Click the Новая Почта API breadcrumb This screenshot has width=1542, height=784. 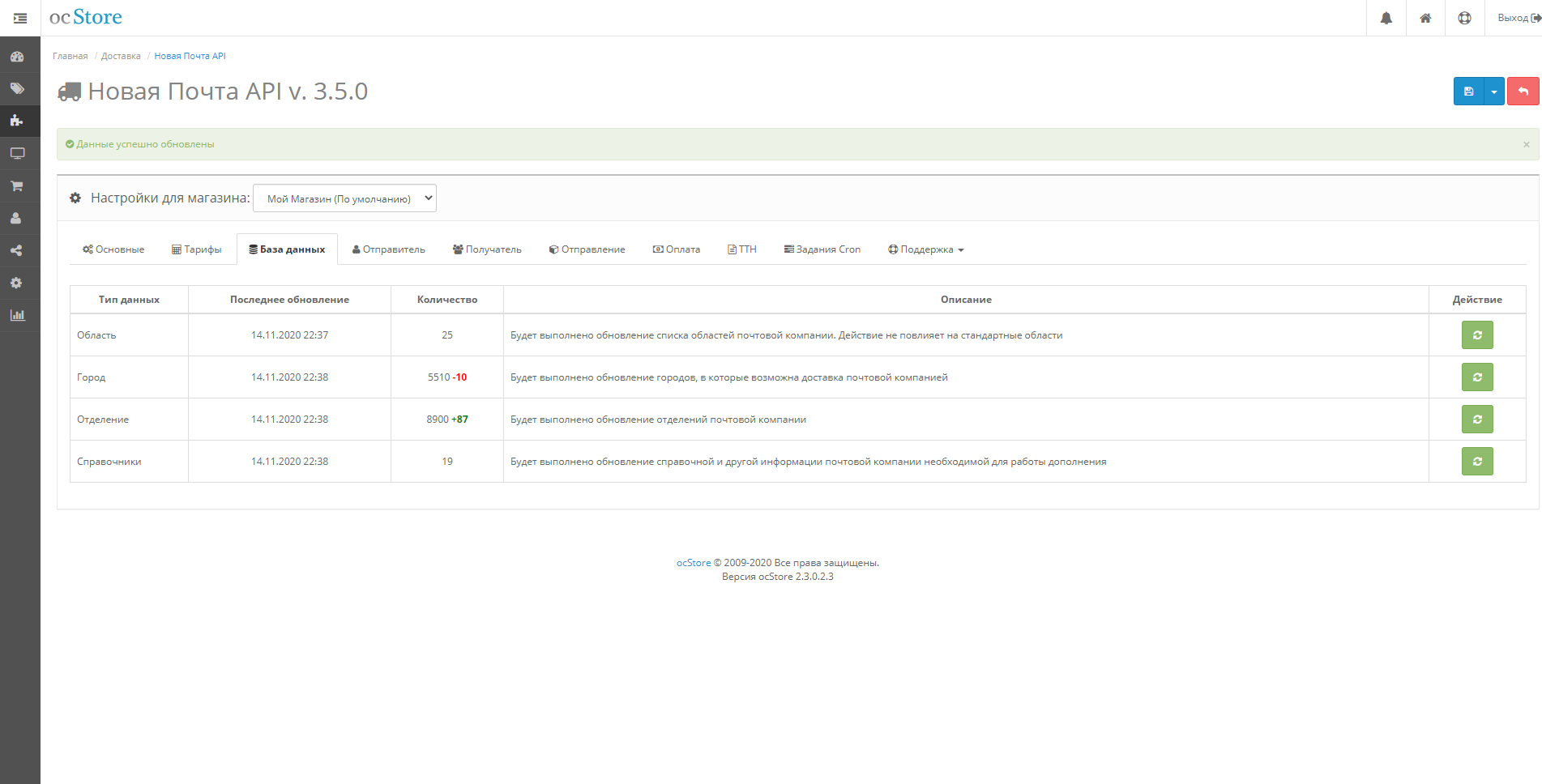point(190,56)
